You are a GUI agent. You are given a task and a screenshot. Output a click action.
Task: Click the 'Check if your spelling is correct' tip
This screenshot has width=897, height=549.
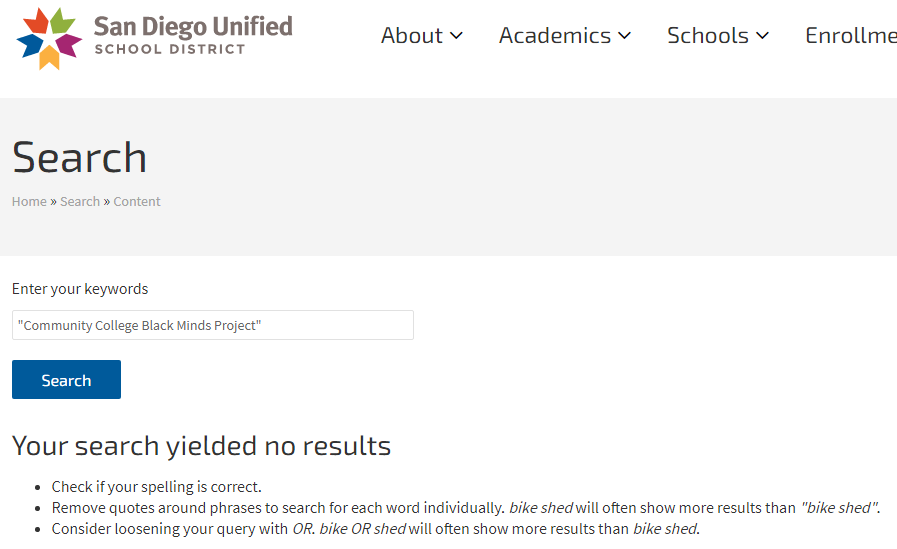pos(156,487)
